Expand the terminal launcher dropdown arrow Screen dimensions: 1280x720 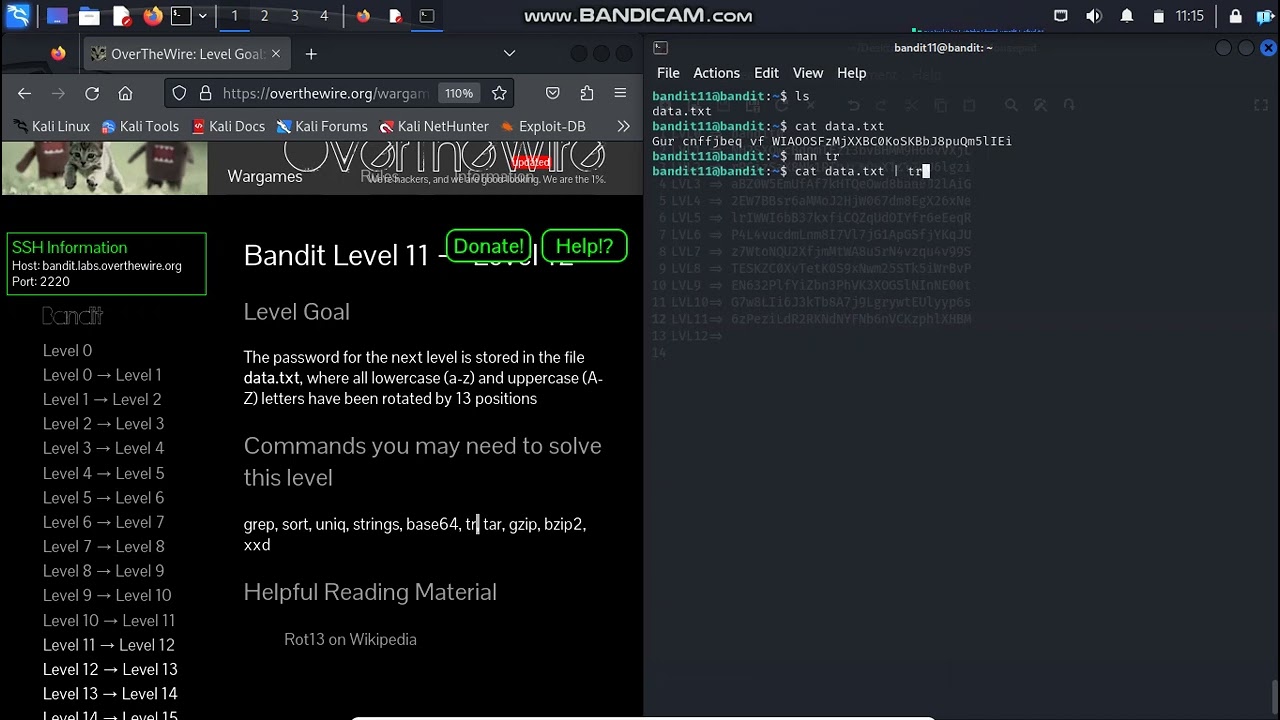click(x=203, y=16)
